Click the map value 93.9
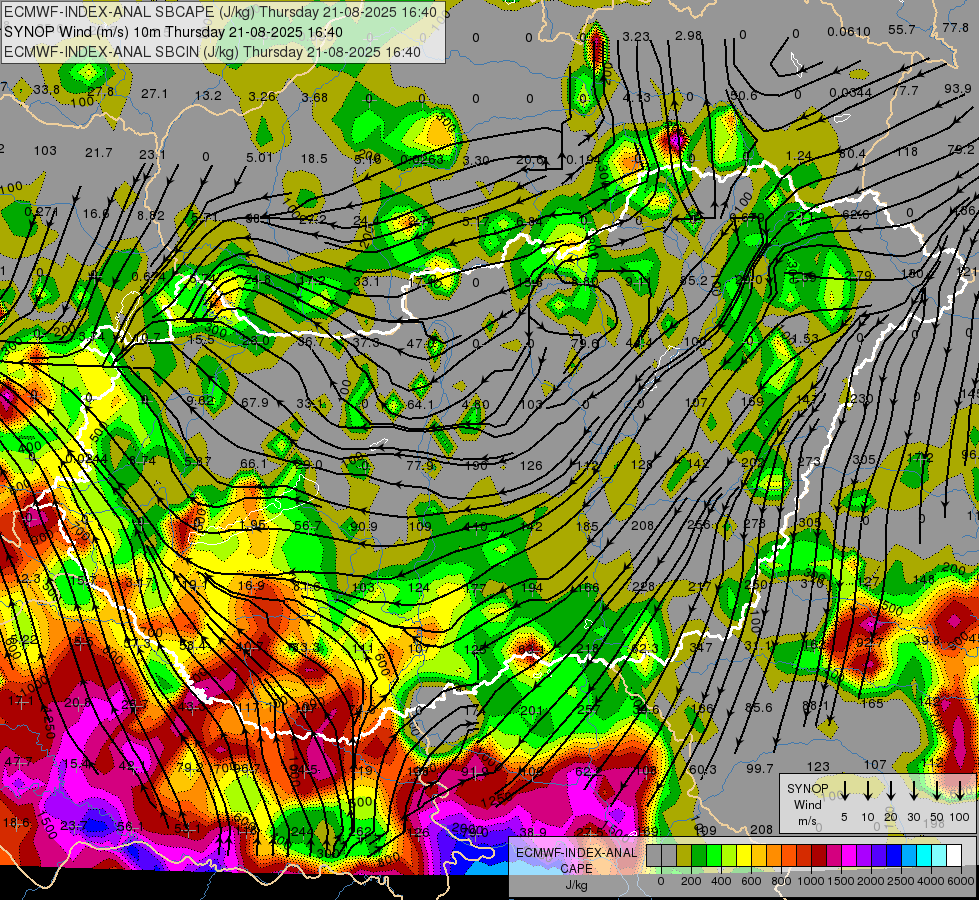The width and height of the screenshot is (979, 900). 957,89
